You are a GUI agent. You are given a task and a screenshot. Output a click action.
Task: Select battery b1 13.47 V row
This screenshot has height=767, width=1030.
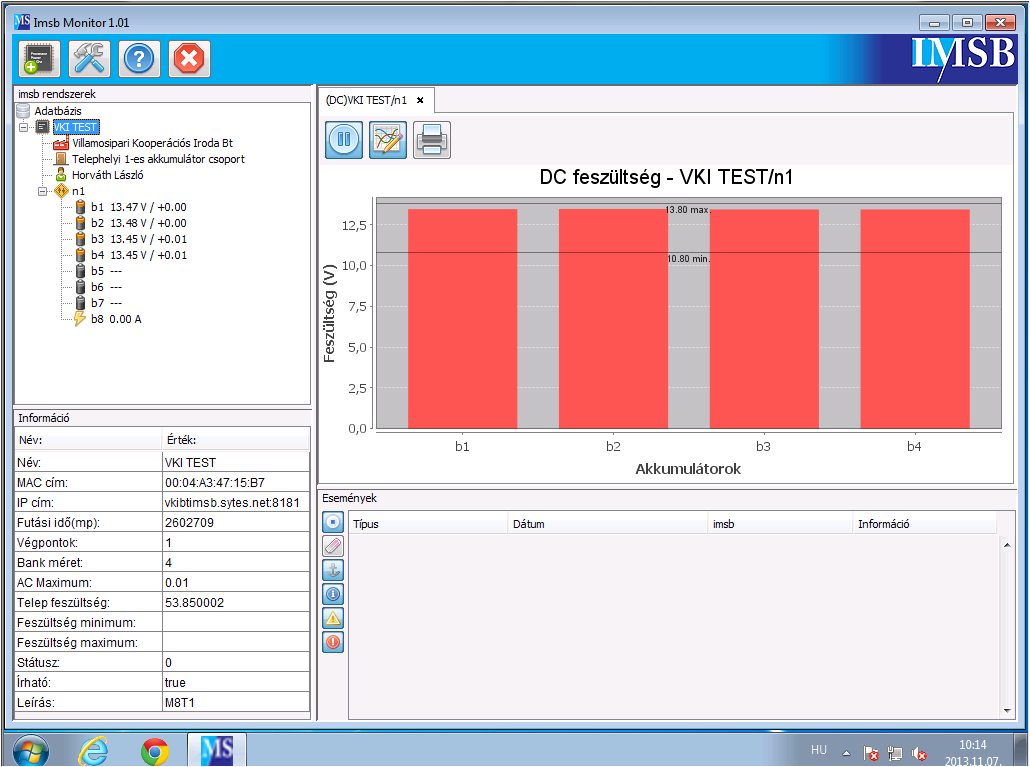click(139, 207)
